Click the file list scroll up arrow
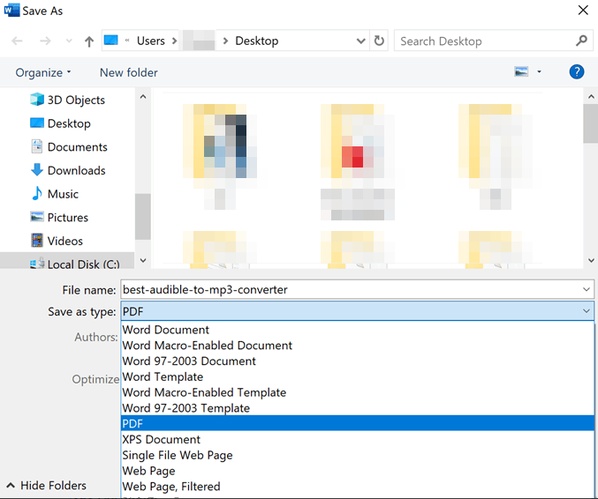This screenshot has height=499, width=598. (591, 97)
